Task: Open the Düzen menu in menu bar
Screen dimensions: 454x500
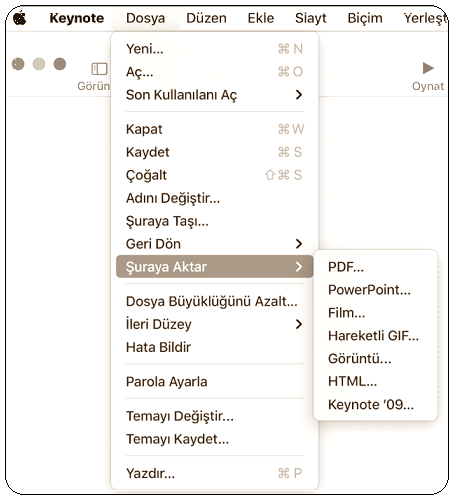Action: [206, 18]
